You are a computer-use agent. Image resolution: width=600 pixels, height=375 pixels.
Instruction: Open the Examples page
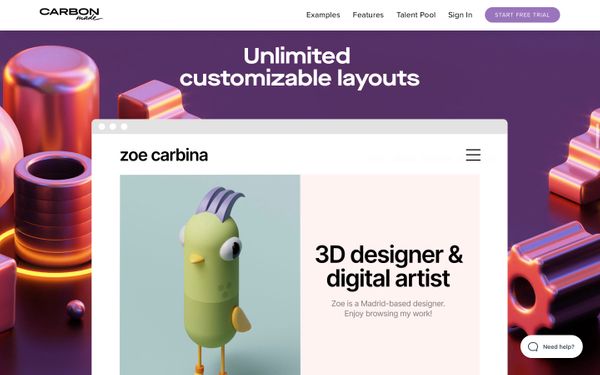click(323, 15)
